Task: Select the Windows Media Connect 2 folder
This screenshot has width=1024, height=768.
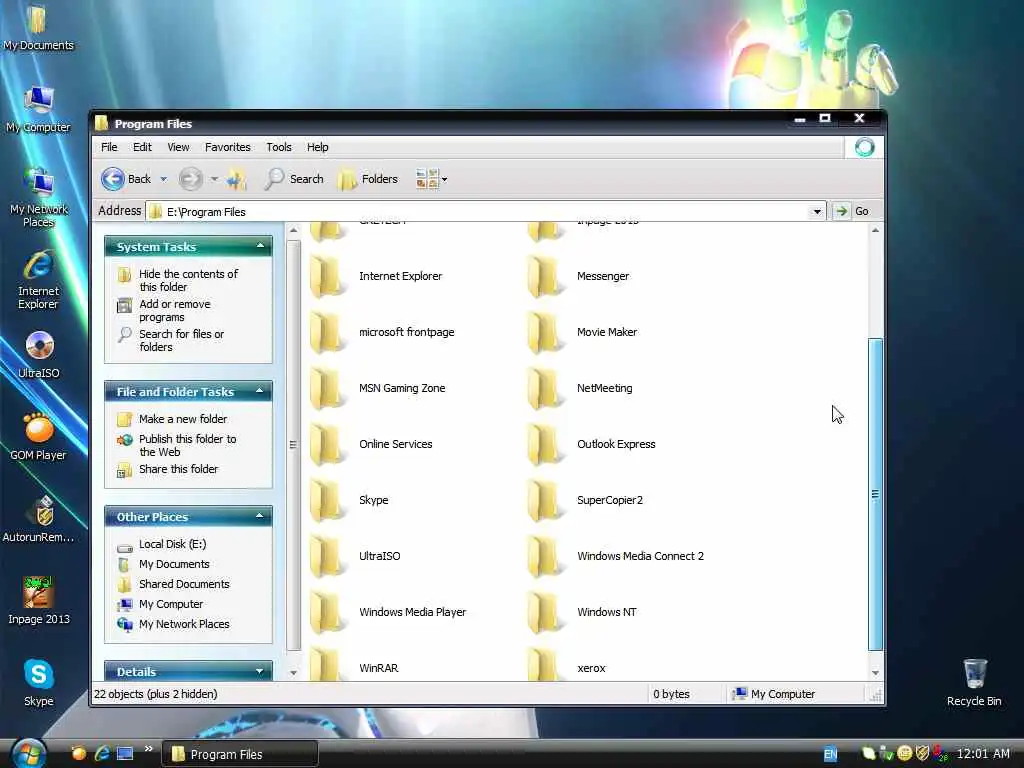Action: coord(616,556)
